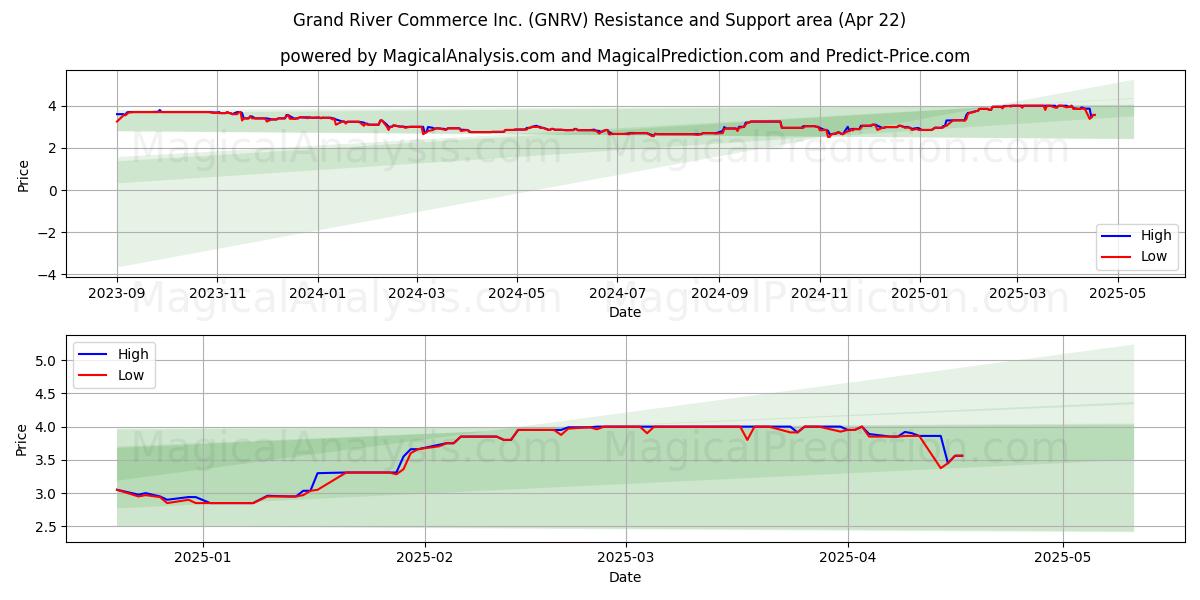Click the '0' y-axis tick in the top chart

55,190
